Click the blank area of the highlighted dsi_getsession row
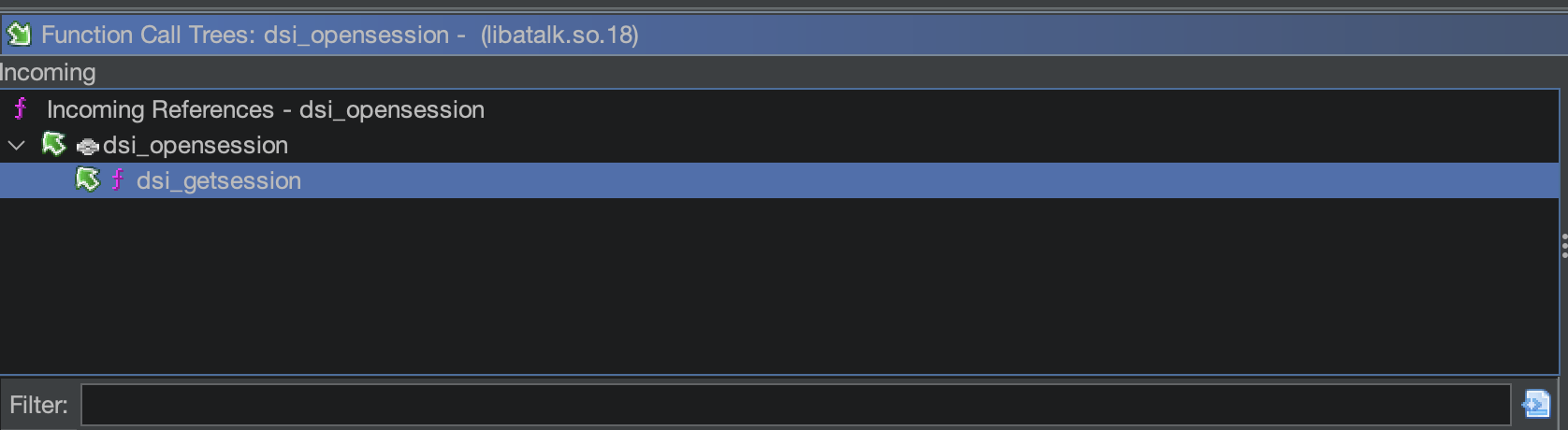1568x430 pixels. (x=926, y=180)
